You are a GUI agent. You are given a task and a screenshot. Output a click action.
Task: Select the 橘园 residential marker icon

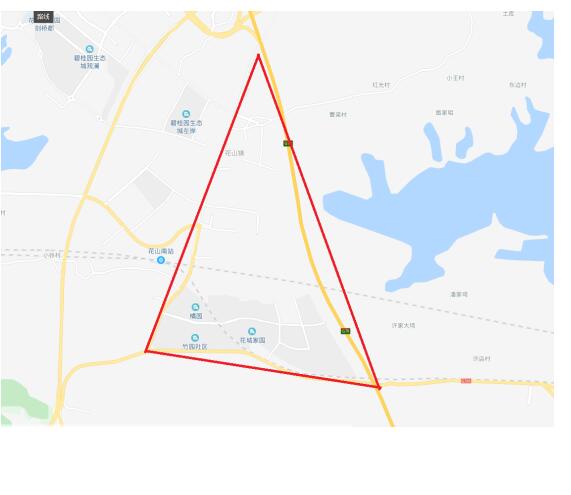196,307
